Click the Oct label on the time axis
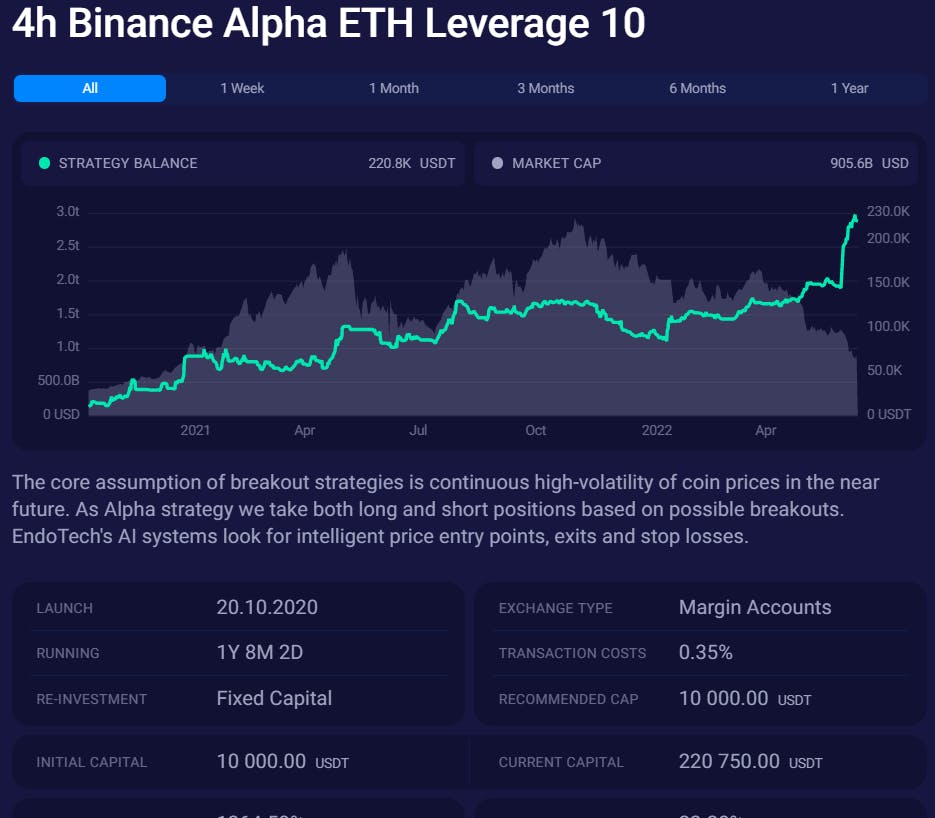 [536, 431]
